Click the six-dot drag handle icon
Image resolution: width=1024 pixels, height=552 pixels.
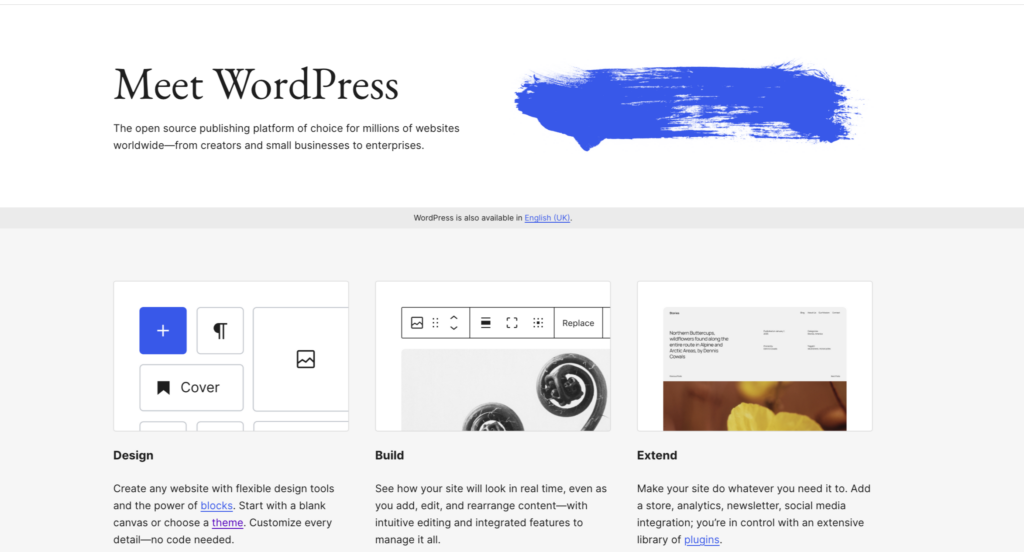coord(435,323)
